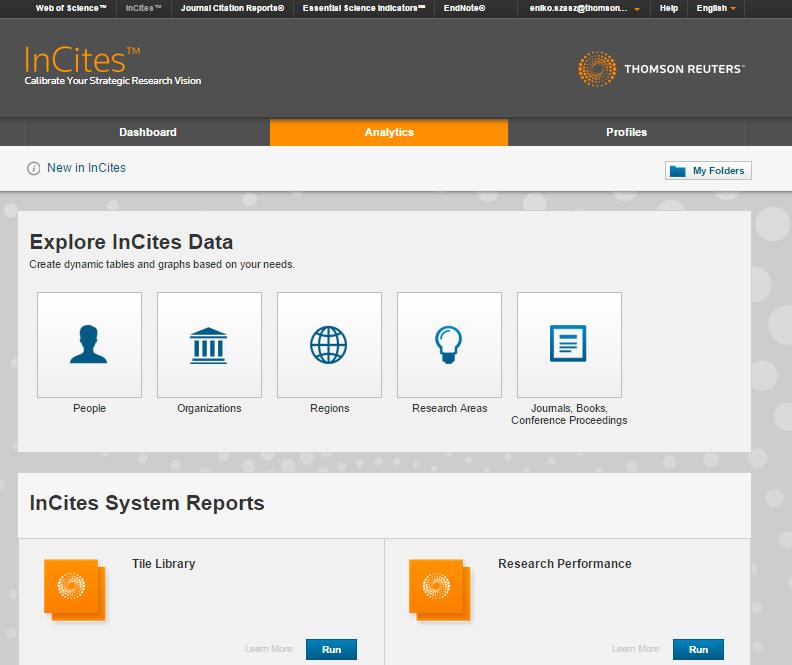This screenshot has width=792, height=665.
Task: Click the Tile Library orange report icon
Action: pos(75,589)
